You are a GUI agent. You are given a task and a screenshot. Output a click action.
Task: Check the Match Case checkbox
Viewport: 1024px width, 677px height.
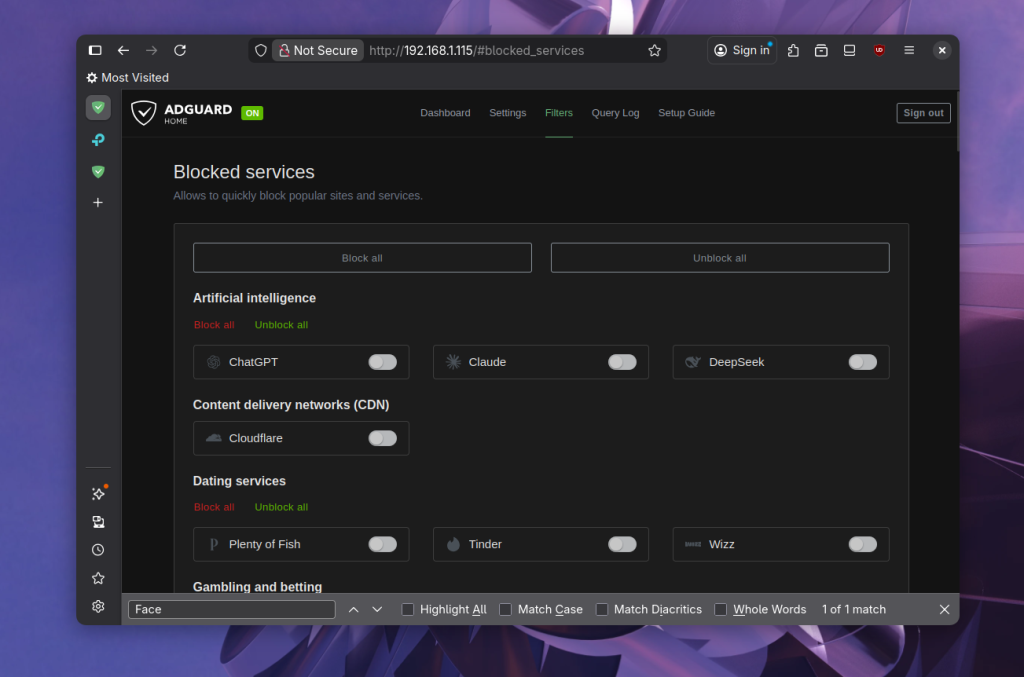pos(505,609)
